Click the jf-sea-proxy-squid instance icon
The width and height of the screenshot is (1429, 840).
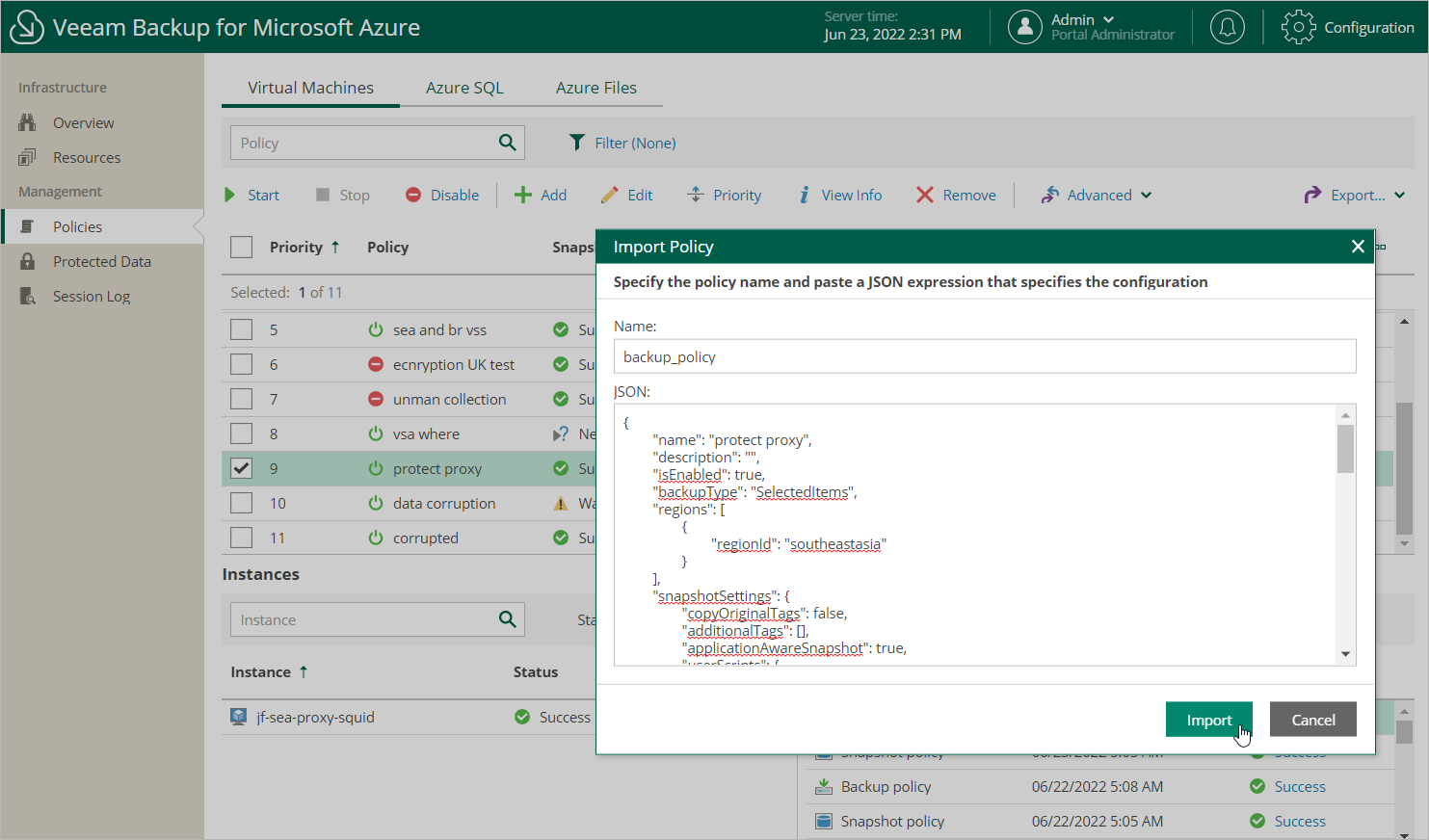pyautogui.click(x=239, y=717)
